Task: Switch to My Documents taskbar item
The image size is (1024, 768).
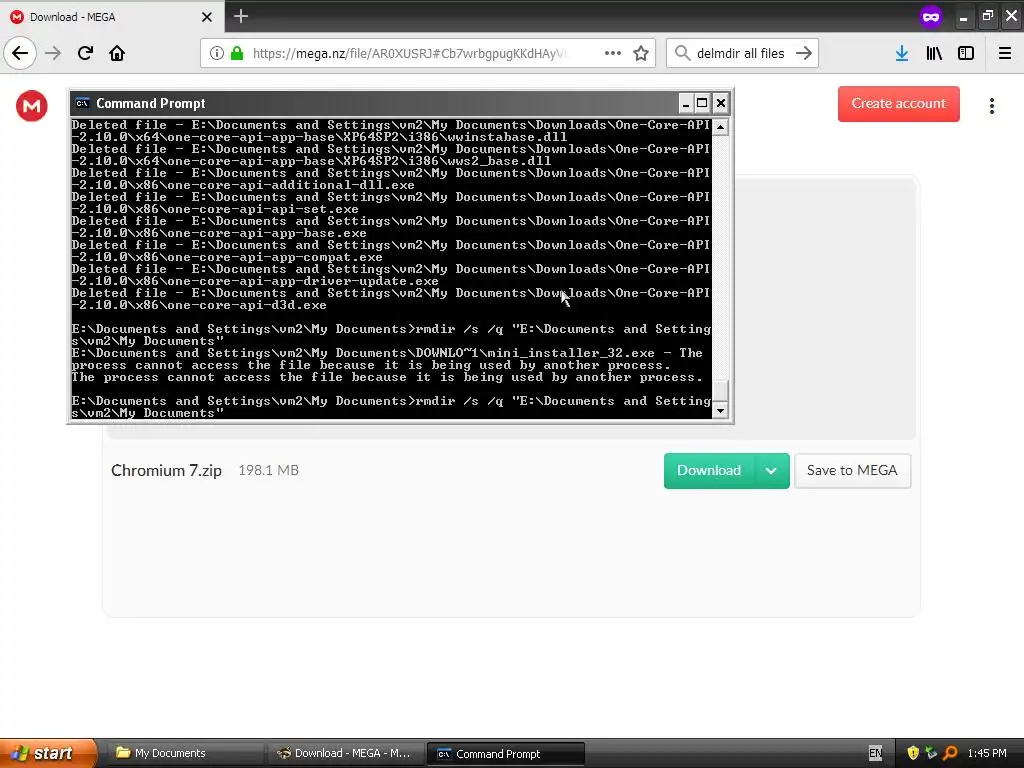Action: (x=184, y=753)
